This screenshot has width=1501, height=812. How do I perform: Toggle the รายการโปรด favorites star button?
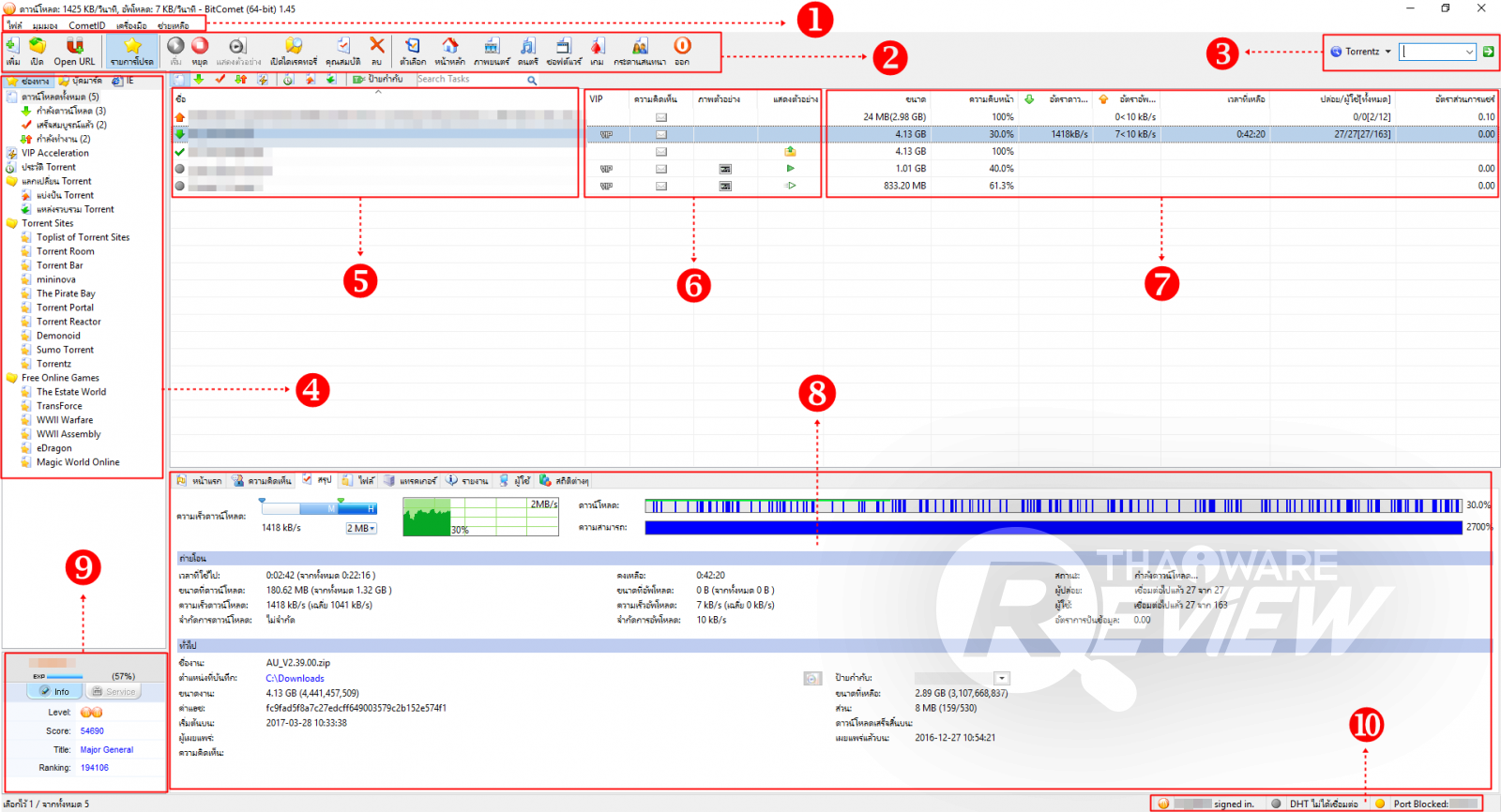pyautogui.click(x=132, y=51)
